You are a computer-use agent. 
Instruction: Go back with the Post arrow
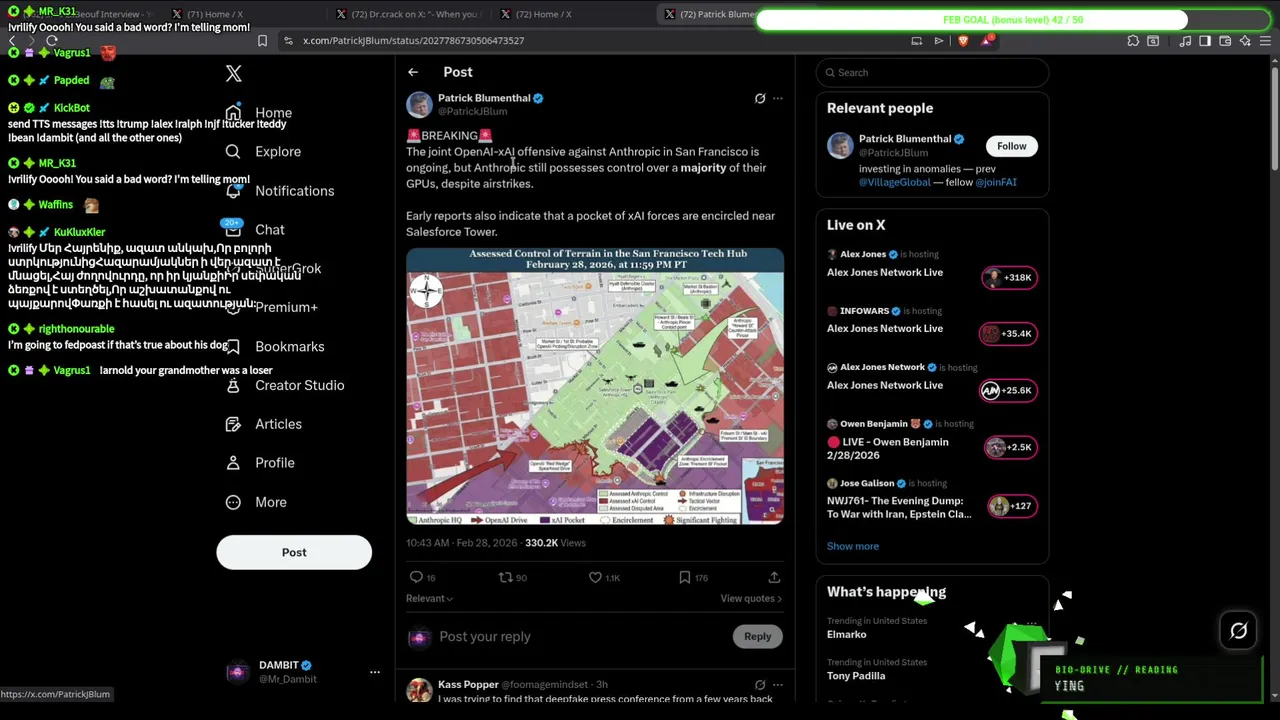pos(413,72)
